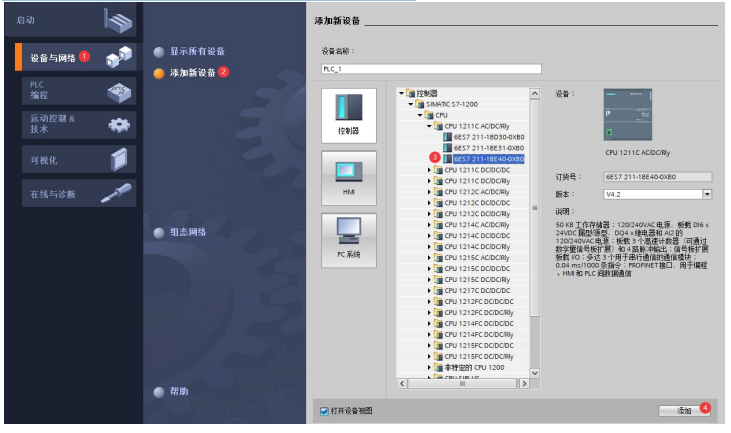731x433 pixels.
Task: Click the SIMATIC S7-1200 folder icon
Action: [420, 104]
